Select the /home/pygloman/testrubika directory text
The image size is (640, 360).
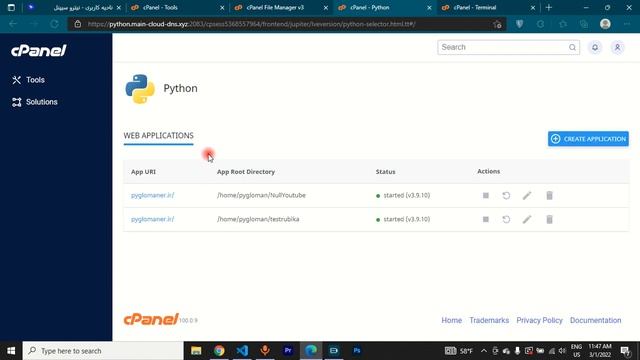258,220
